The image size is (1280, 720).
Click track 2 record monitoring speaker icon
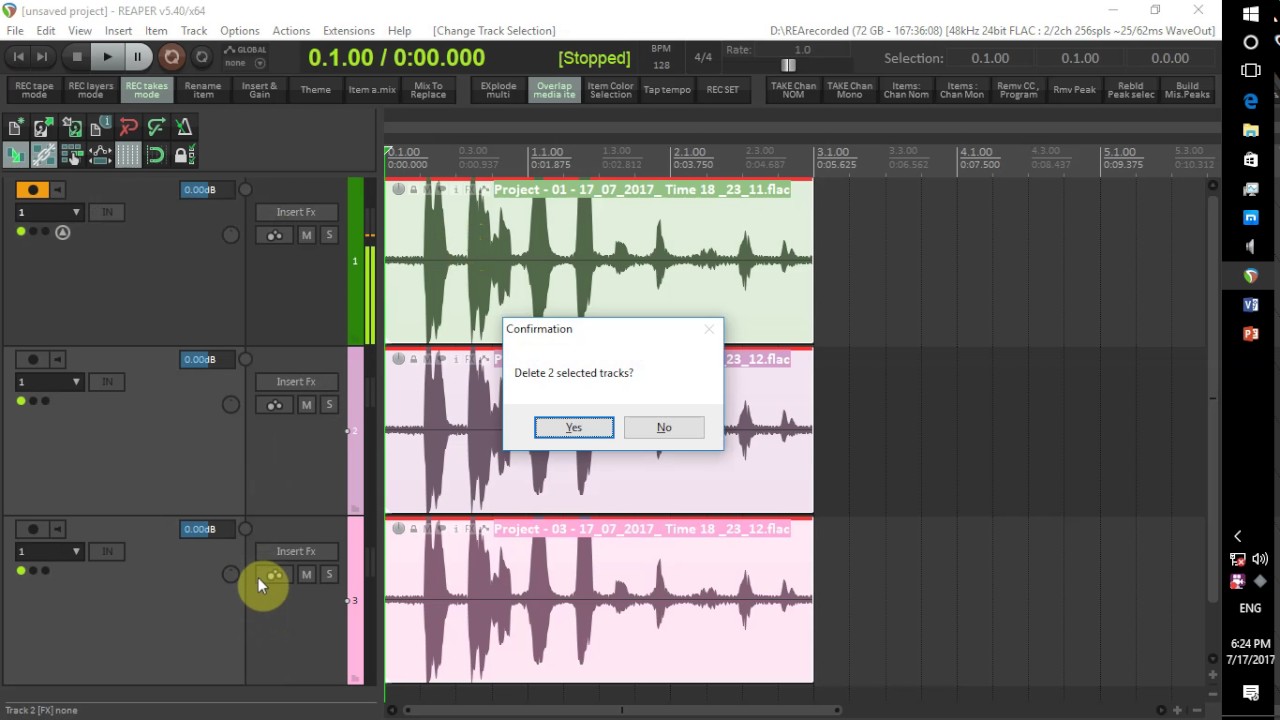[58, 360]
